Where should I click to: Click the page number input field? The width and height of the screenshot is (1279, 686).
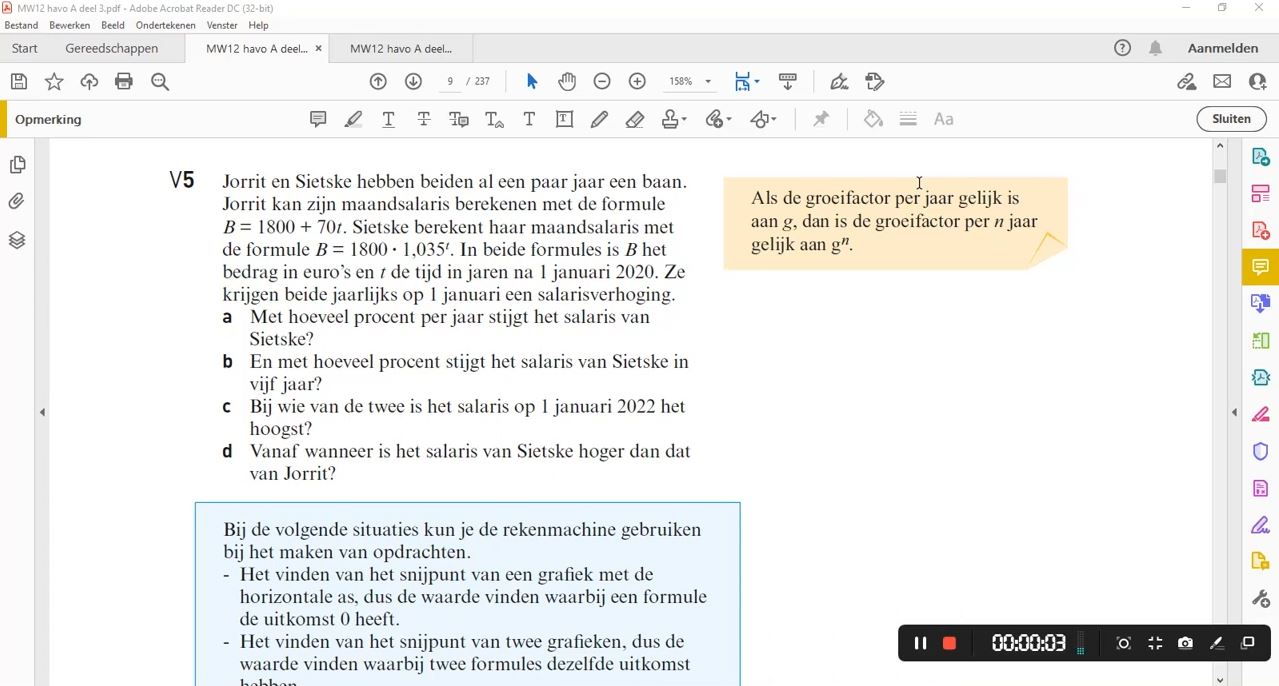[x=451, y=82]
